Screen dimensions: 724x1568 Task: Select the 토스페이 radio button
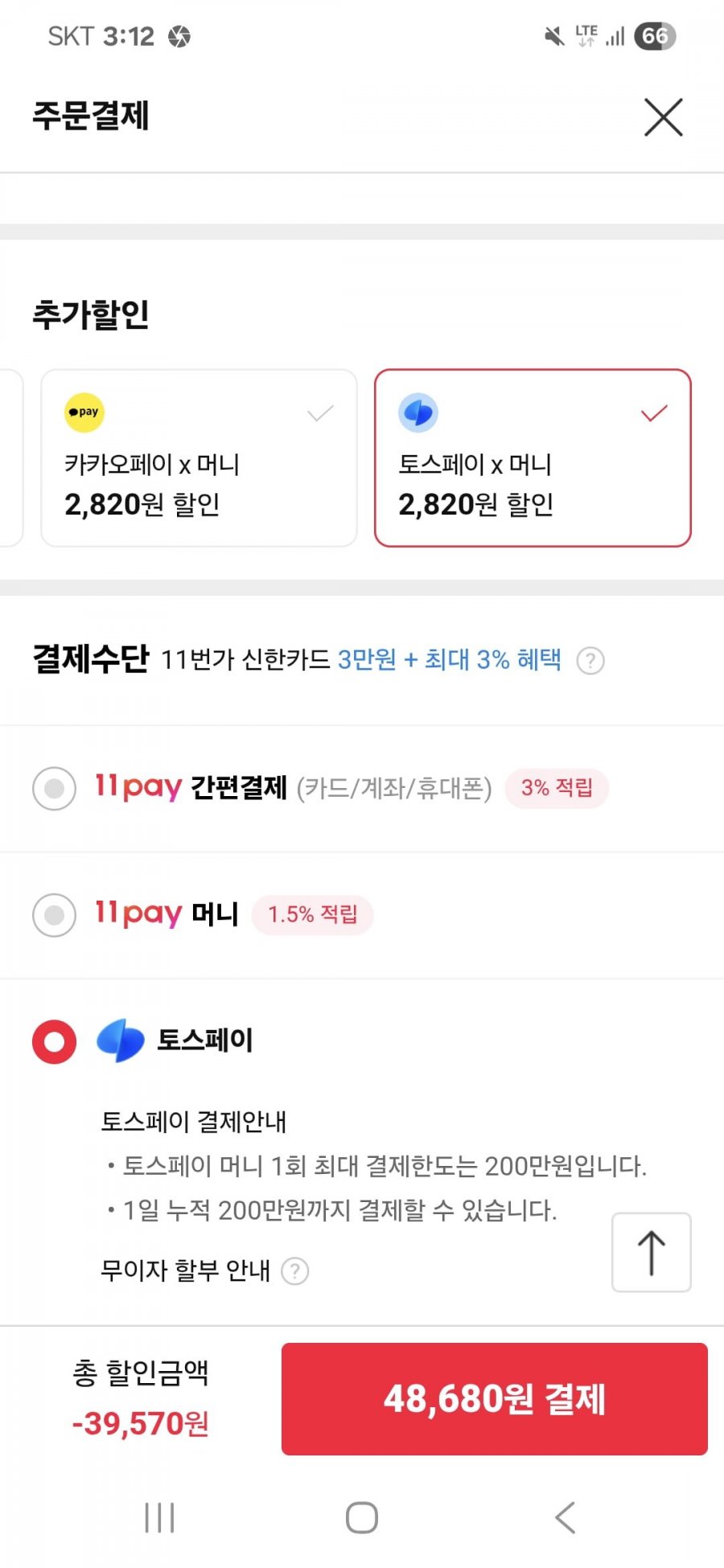pos(55,1041)
